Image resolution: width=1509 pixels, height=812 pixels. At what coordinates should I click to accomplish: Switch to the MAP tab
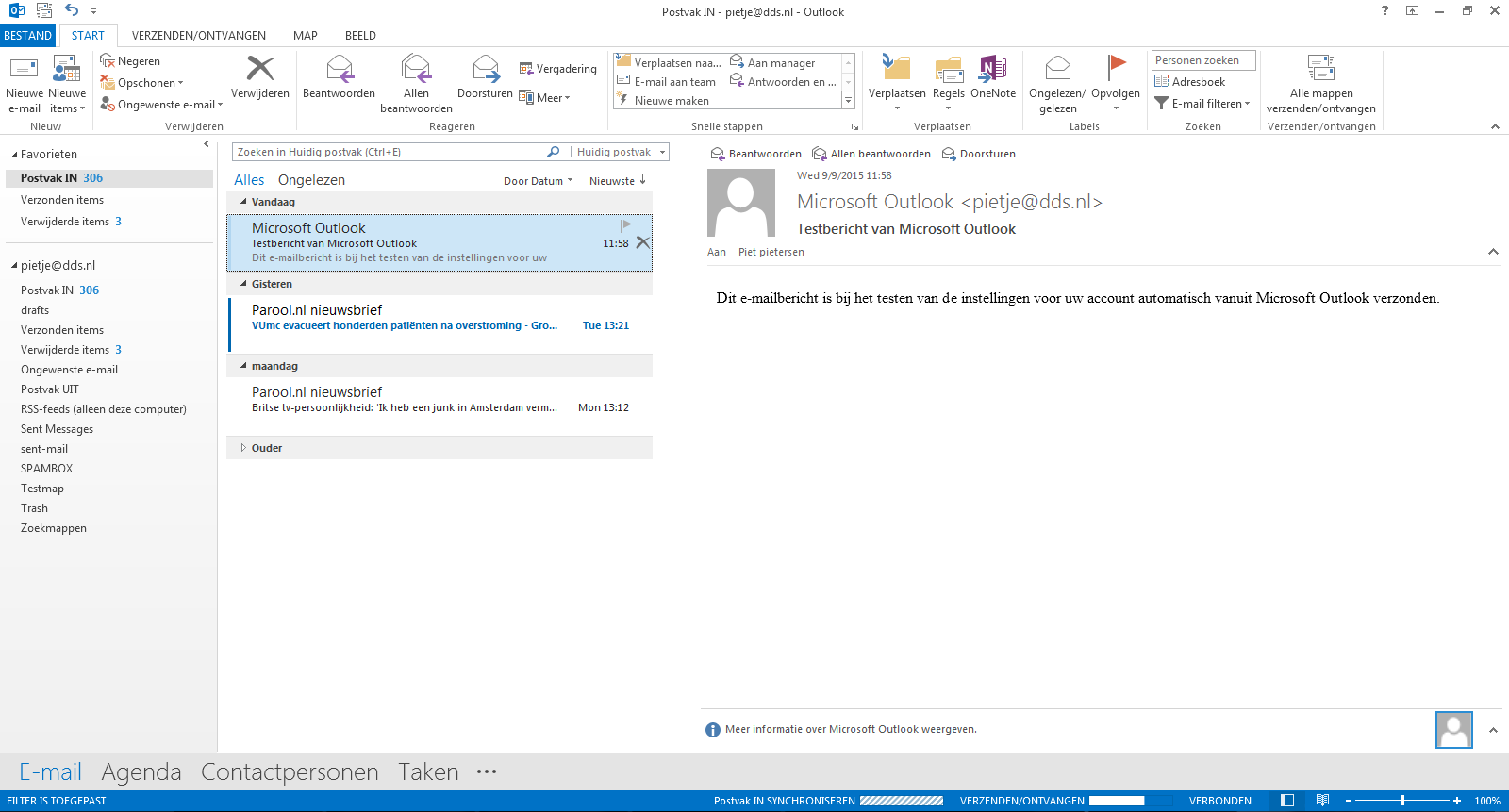306,36
